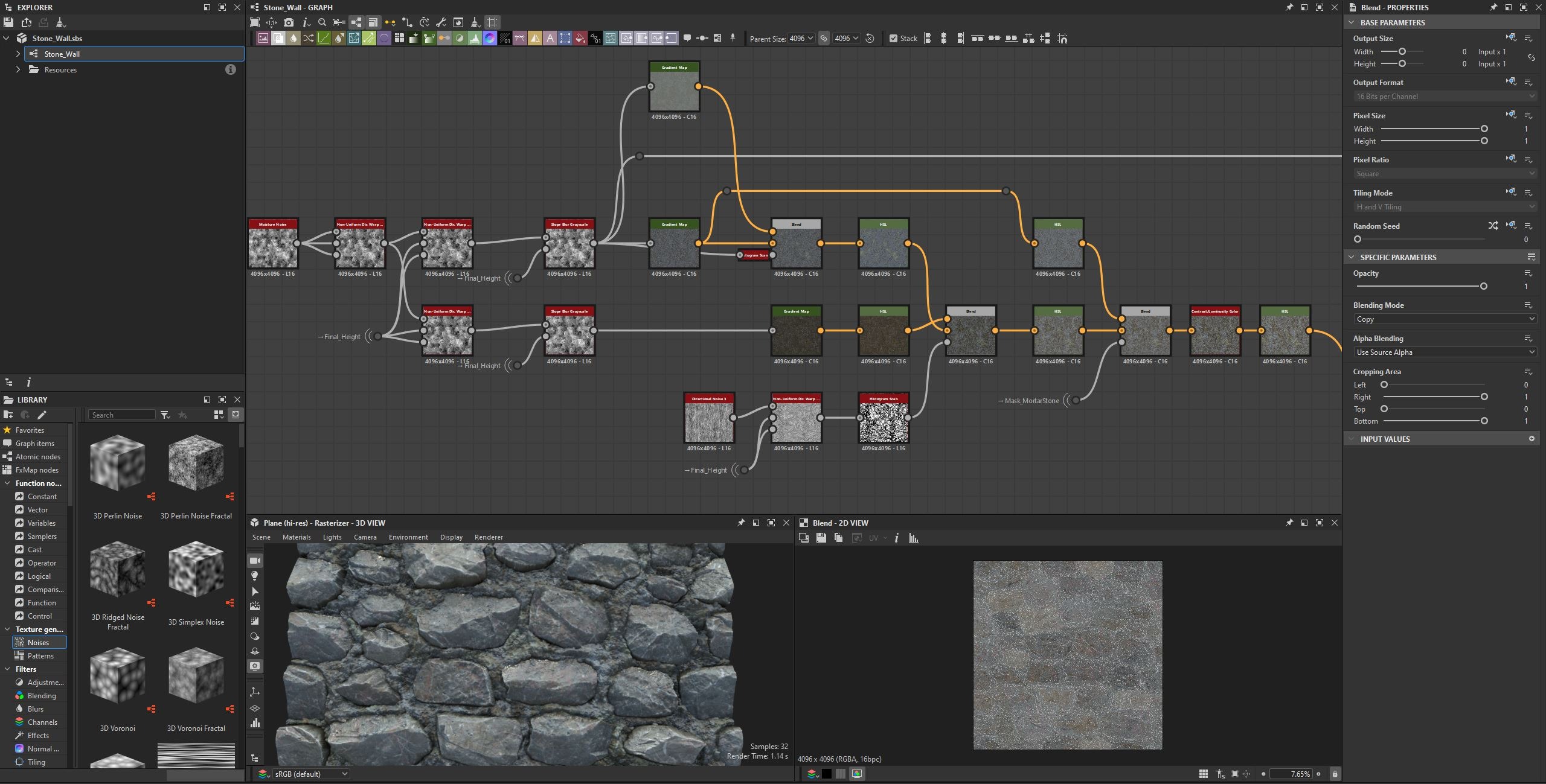Click the Opacity slider handle
1546x784 pixels.
point(1483,286)
